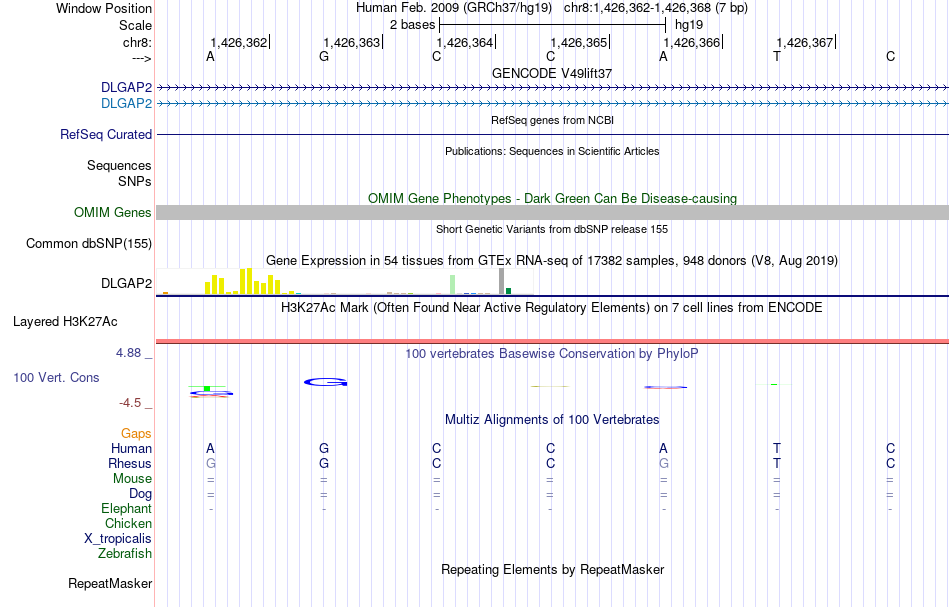This screenshot has height=607, width=950.
Task: Click the Common dbSNP(155) track label
Action: [x=89, y=244]
